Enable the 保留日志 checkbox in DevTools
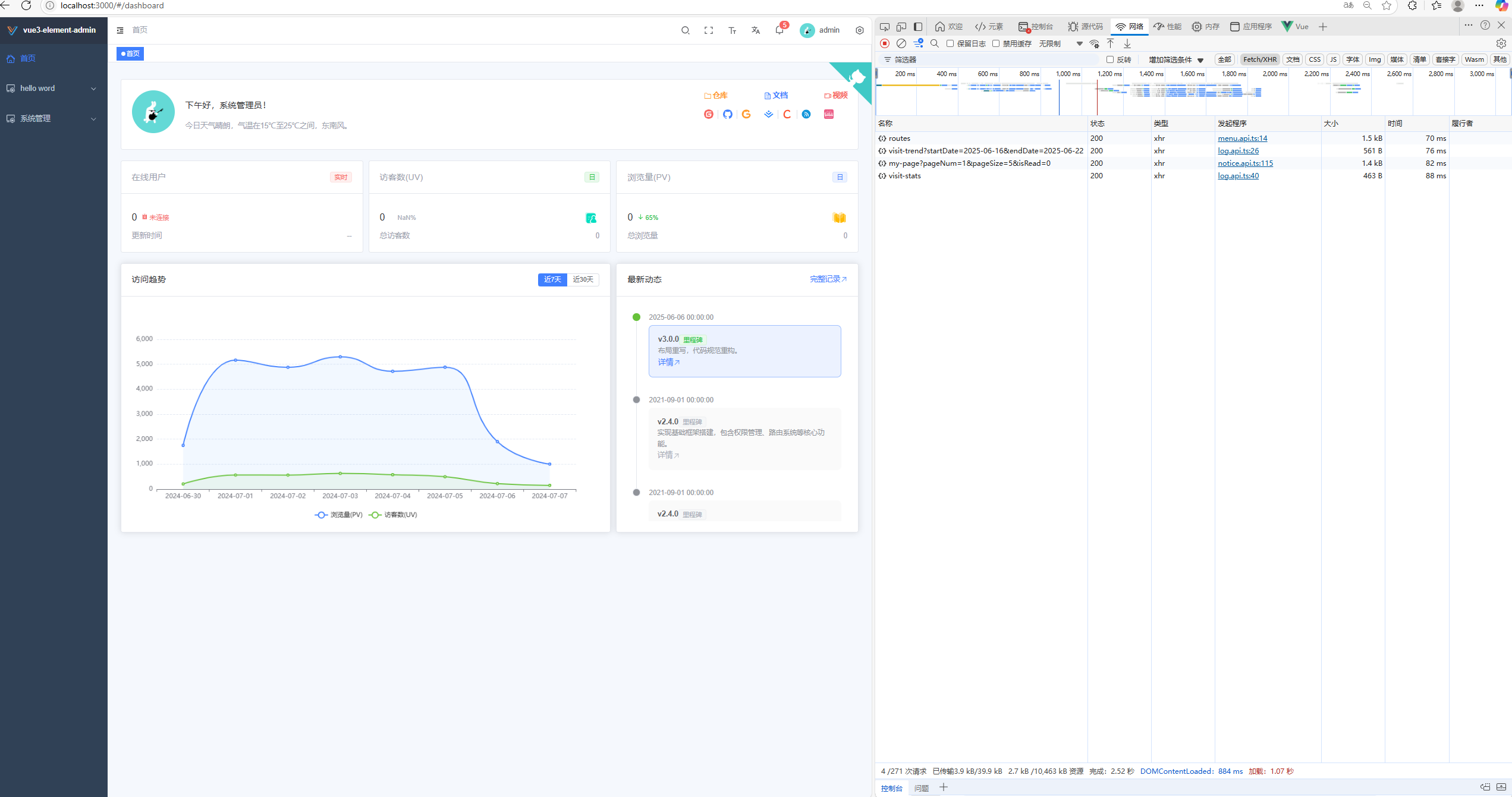1512x797 pixels. (950, 43)
